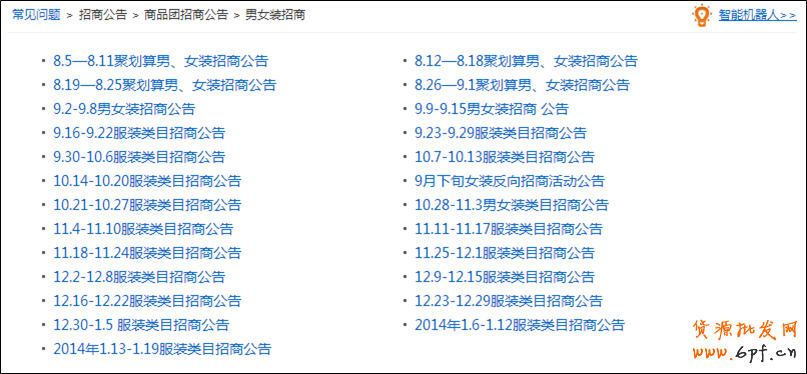Open 8.5—8.11聚划算男、女装招商公告 link

161,61
